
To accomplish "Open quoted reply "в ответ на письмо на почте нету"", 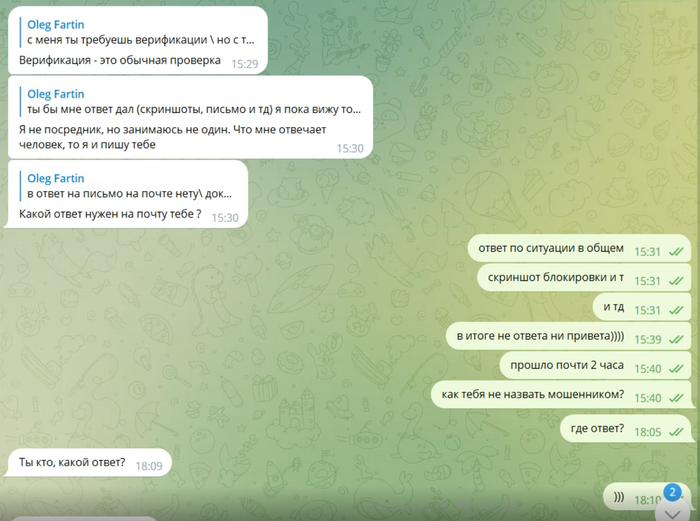I will click(x=126, y=186).
